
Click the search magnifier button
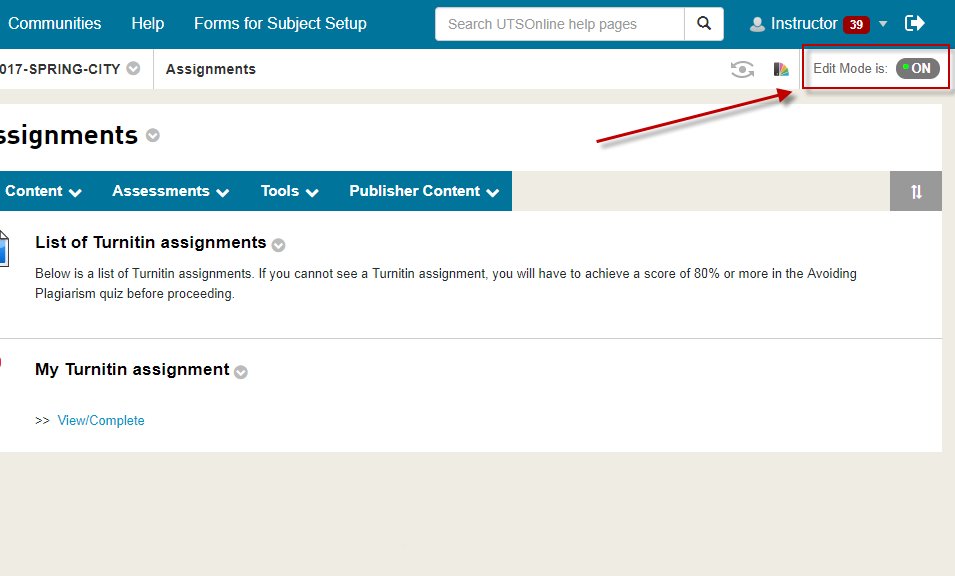[704, 24]
